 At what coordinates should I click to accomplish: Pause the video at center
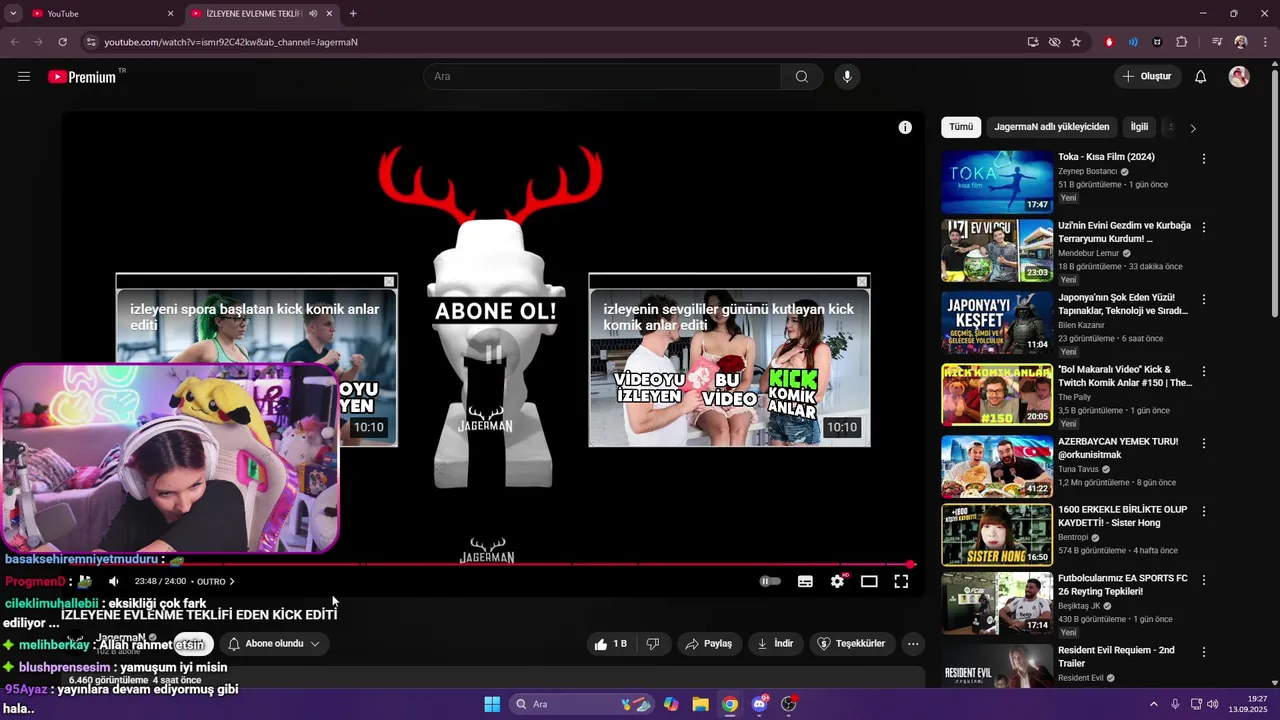point(493,353)
